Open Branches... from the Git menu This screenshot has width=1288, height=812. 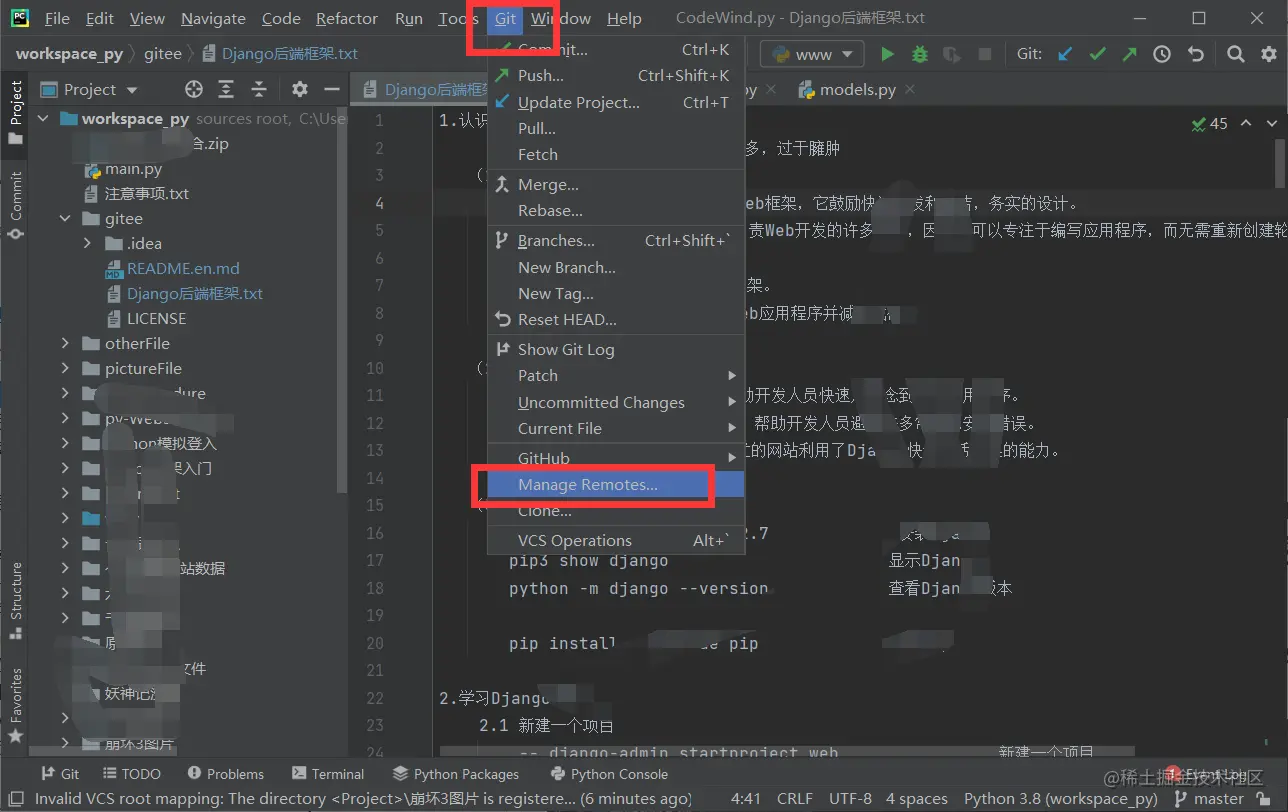coord(616,240)
